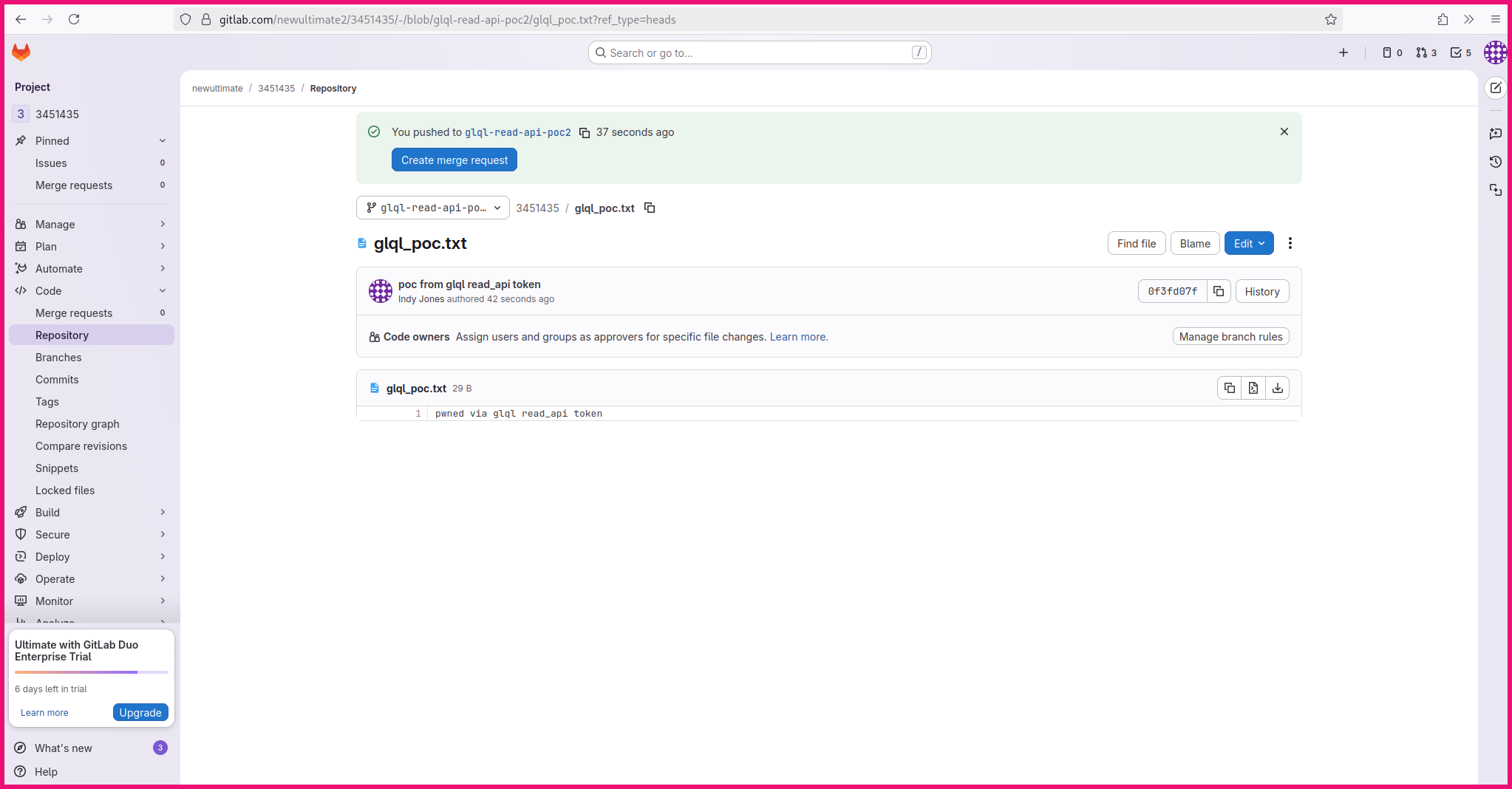Copy branch name glql-read-api-poc2 in alert

point(585,132)
